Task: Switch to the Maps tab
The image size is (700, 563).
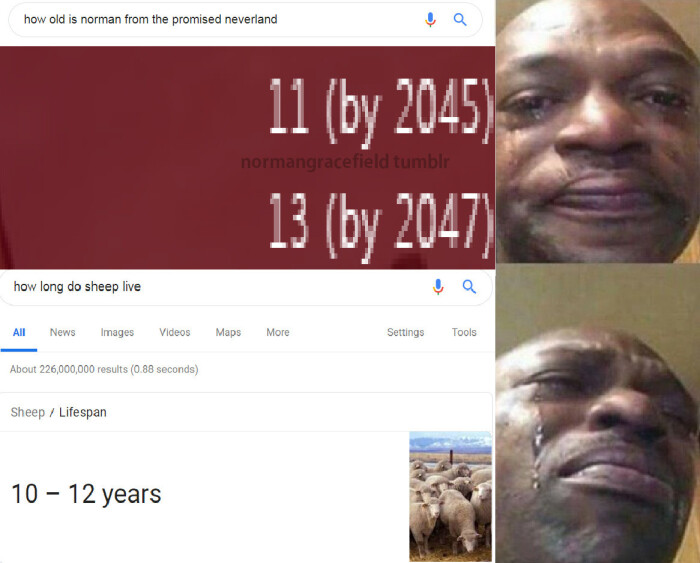Action: [x=228, y=332]
